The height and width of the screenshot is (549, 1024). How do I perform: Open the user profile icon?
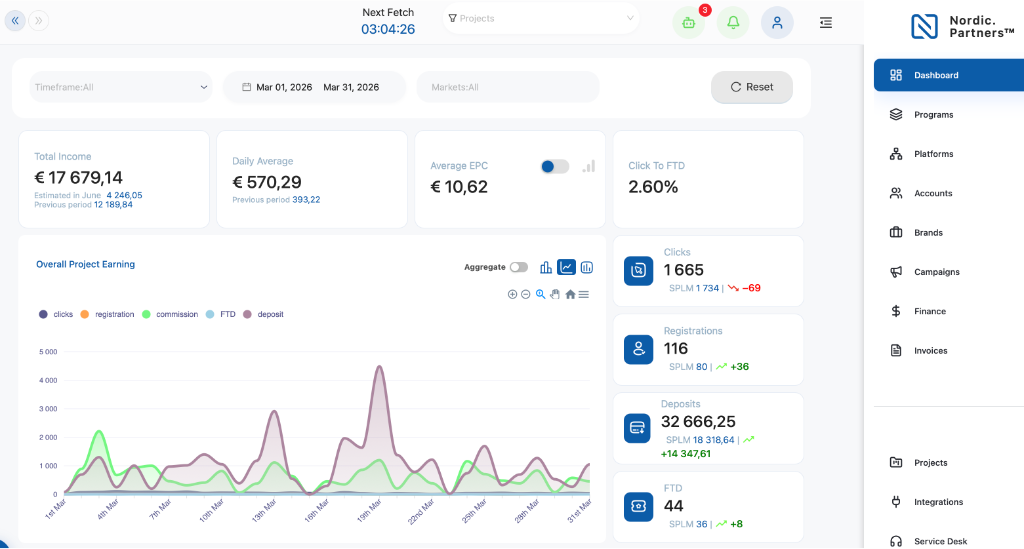777,23
